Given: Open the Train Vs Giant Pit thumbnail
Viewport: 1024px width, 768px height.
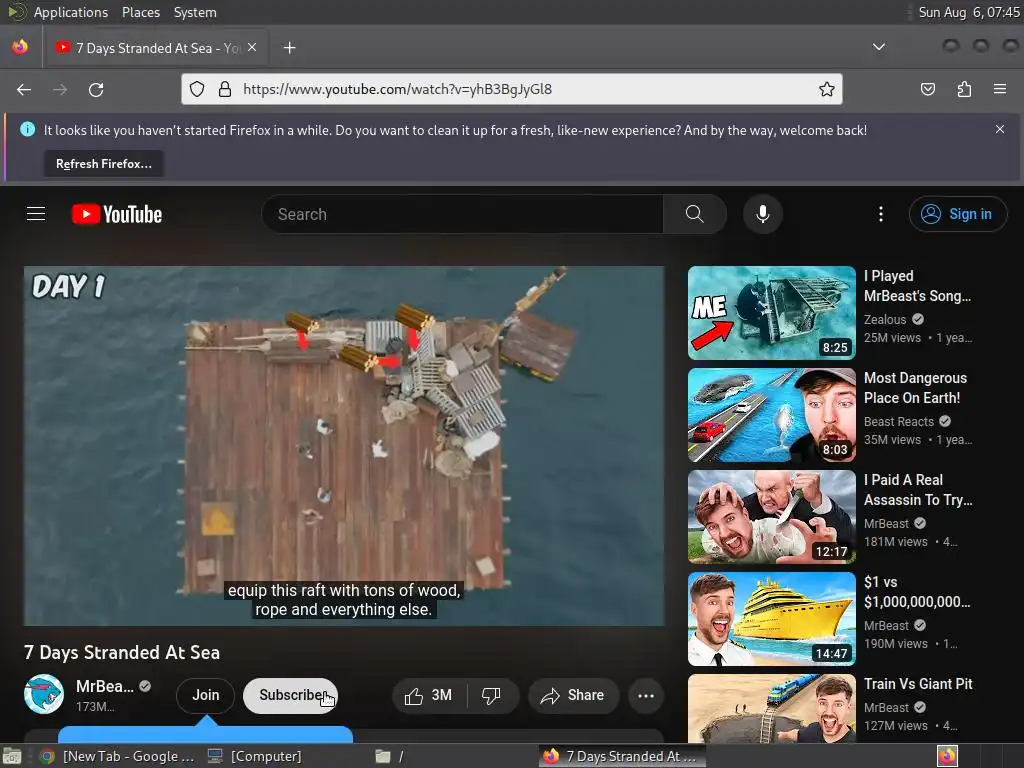Looking at the screenshot, I should [x=772, y=708].
